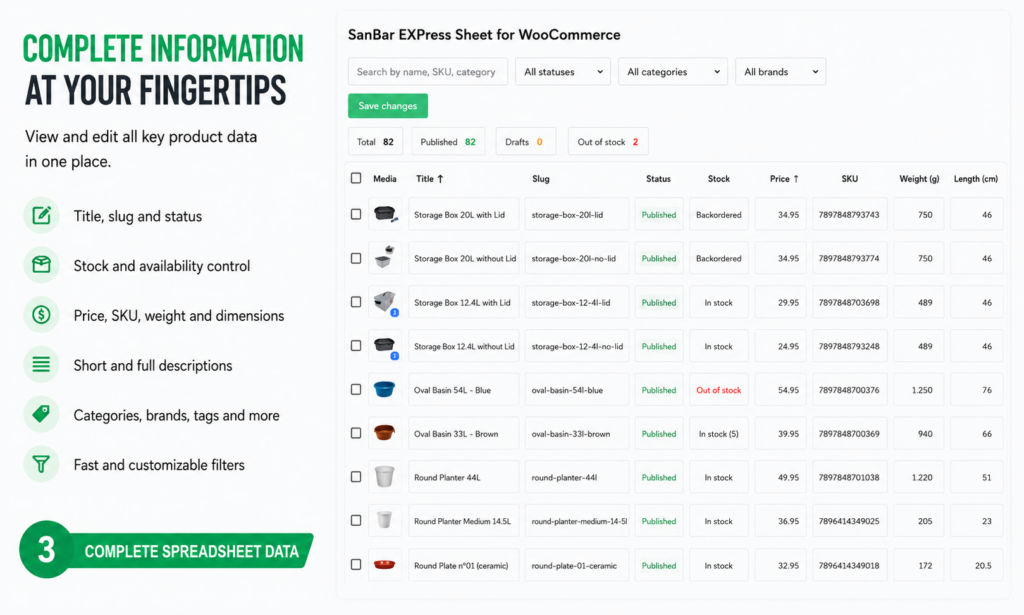This screenshot has width=1024, height=615.
Task: Click the funnel icon beside Fast and customizable filters
Action: click(41, 464)
